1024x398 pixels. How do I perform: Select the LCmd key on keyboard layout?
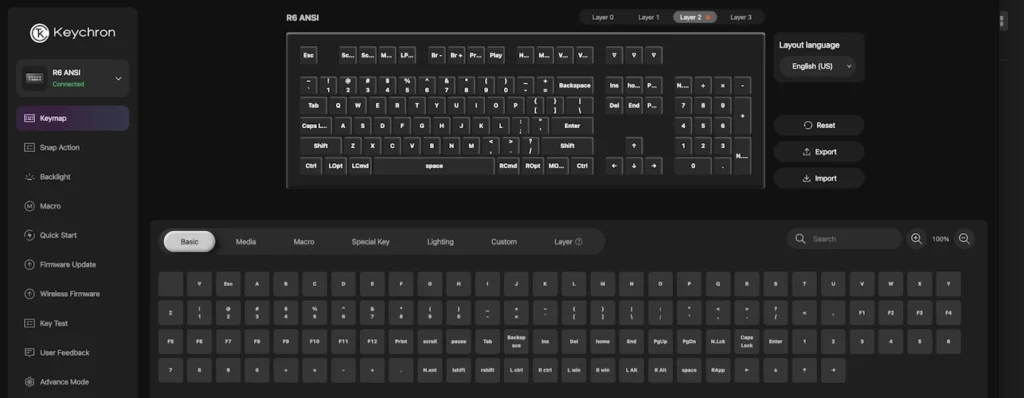tap(360, 166)
